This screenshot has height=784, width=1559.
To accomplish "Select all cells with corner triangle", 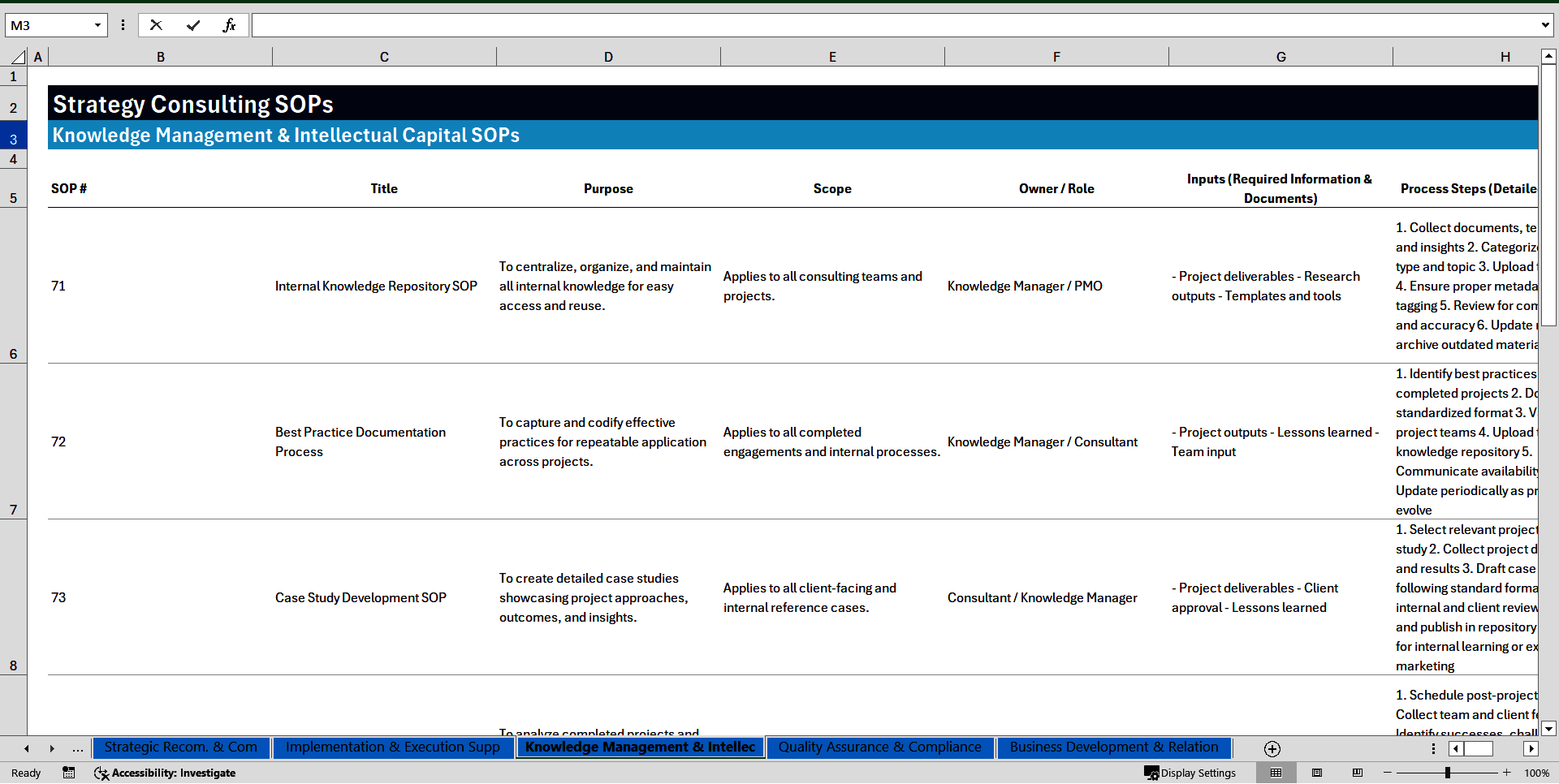I will pyautogui.click(x=18, y=57).
